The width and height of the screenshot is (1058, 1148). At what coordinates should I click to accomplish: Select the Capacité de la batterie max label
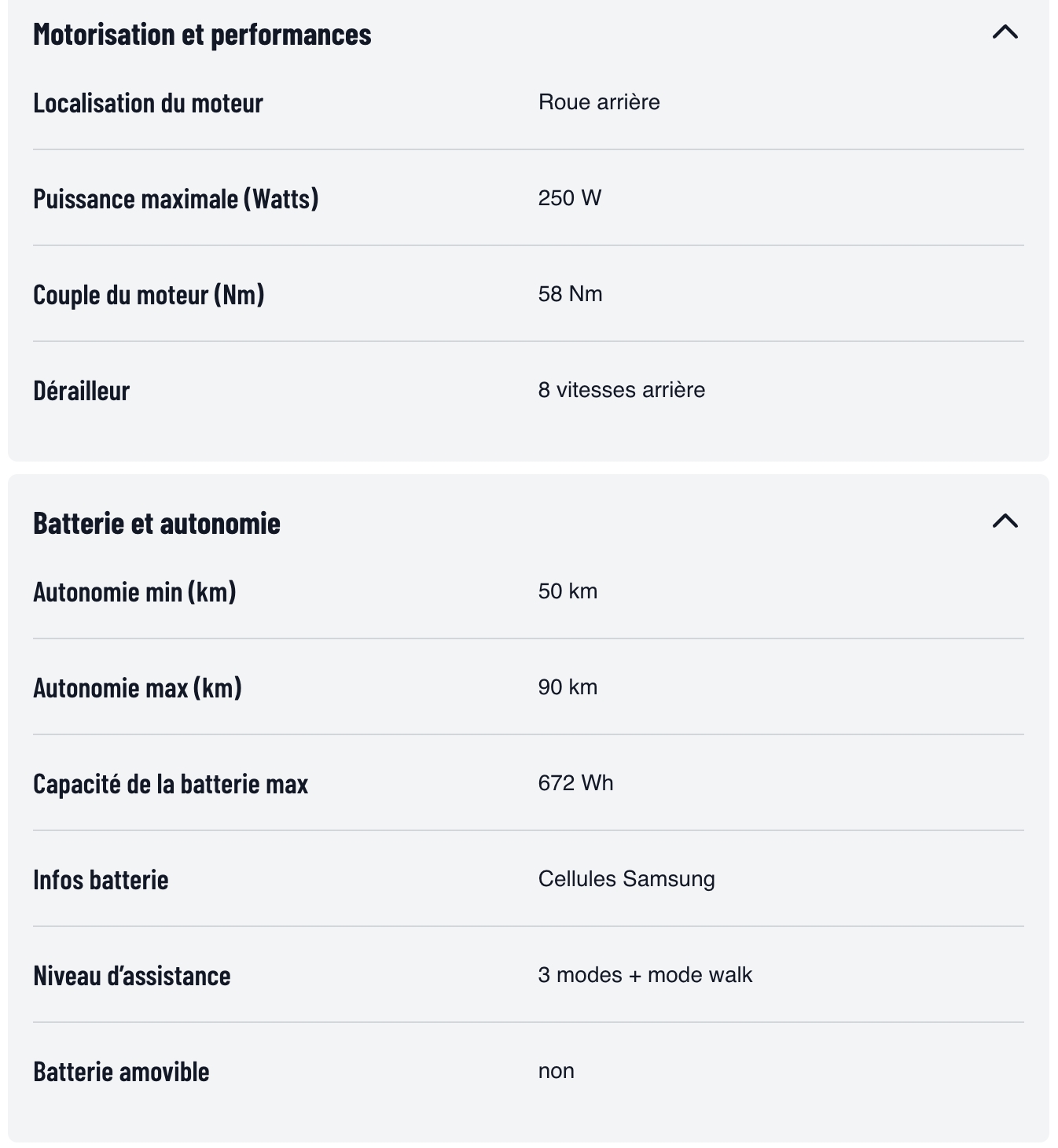171,784
